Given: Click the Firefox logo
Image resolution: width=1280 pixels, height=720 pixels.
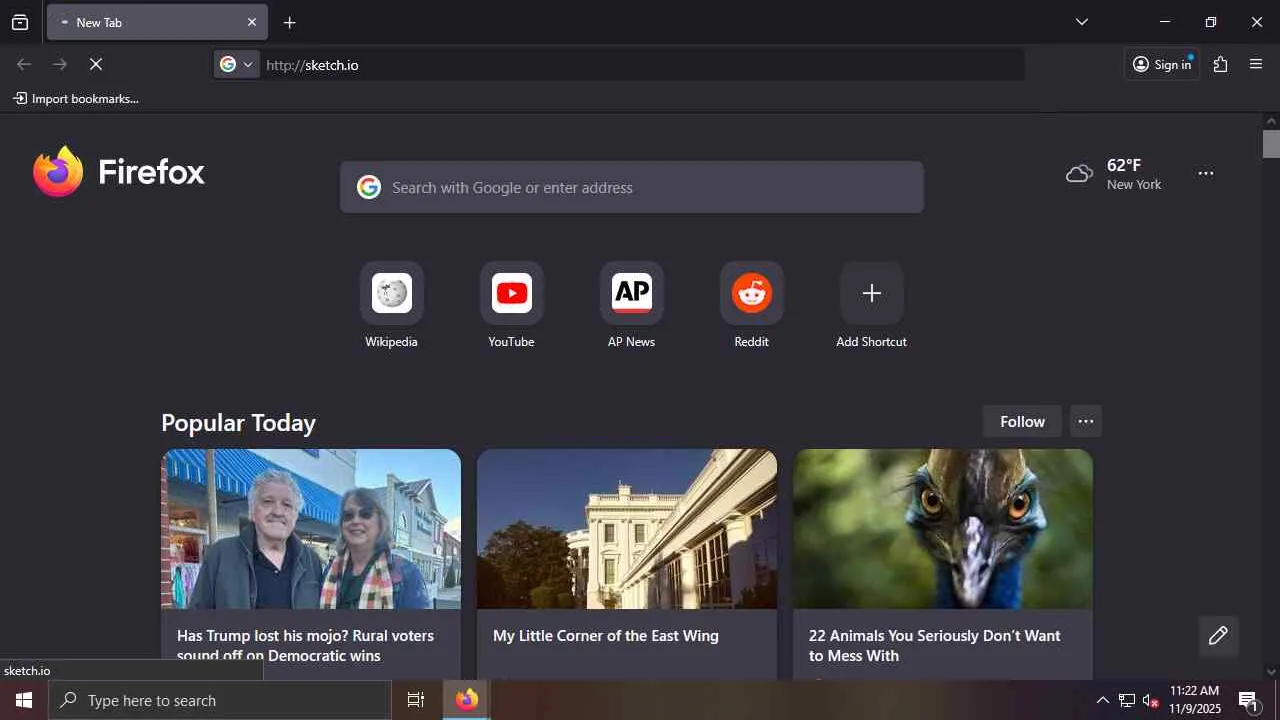Looking at the screenshot, I should 119,172.
